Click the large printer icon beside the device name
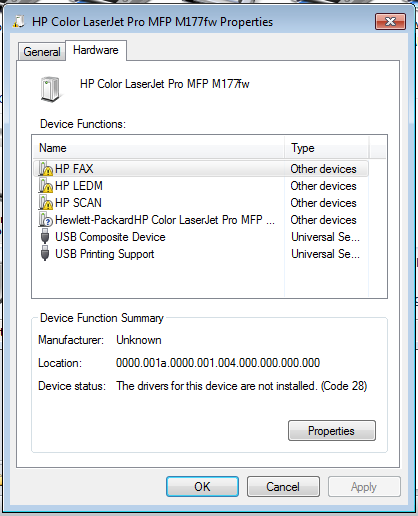Viewport: 418px width, 516px height. click(51, 89)
